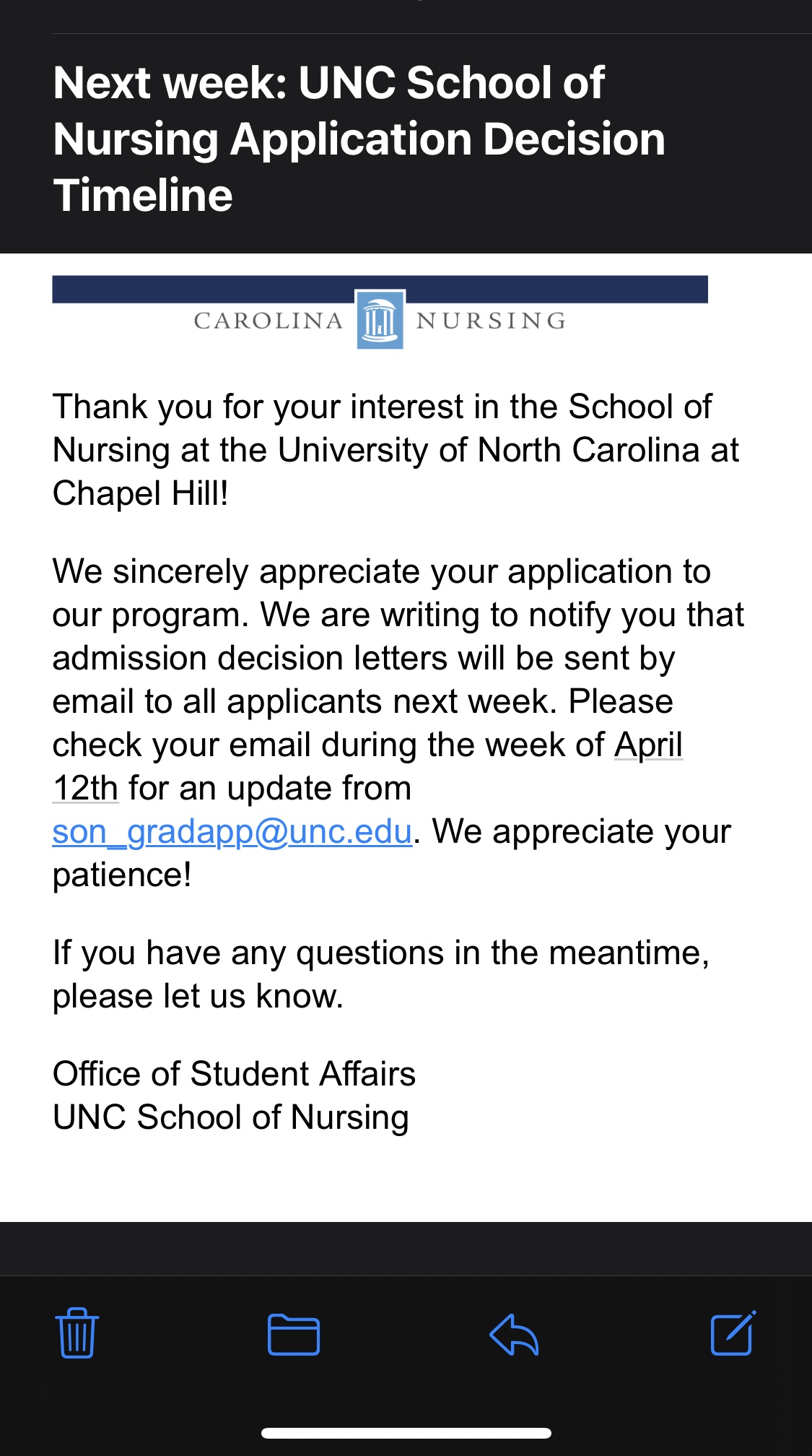812x1456 pixels.
Task: Compose a new message with pencil icon
Action: coord(733,1332)
